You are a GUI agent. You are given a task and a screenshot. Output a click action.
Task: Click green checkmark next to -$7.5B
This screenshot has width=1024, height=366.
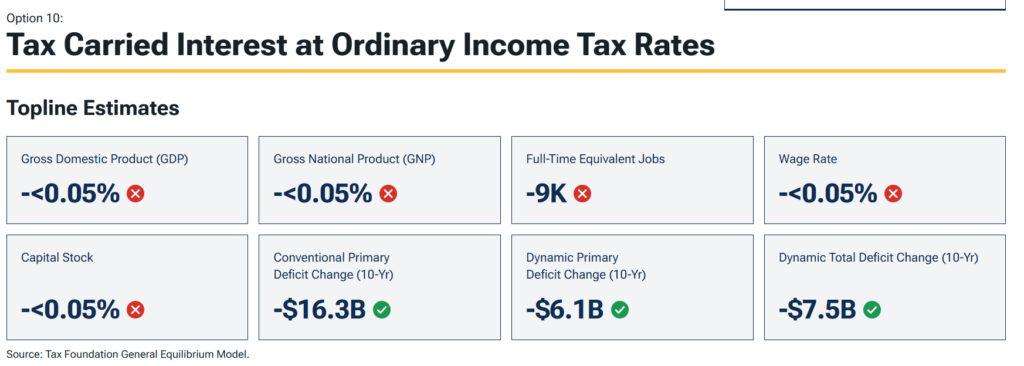(x=872, y=310)
